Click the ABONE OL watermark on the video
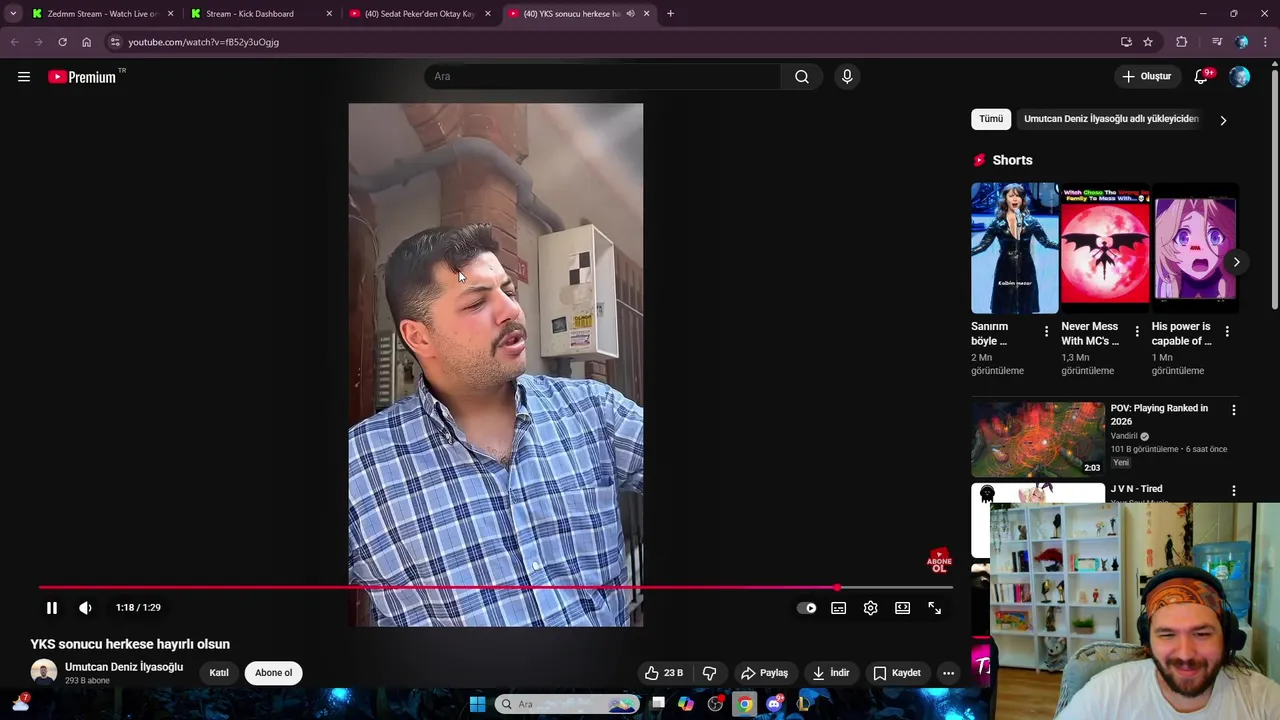Viewport: 1280px width, 720px height. click(x=939, y=561)
